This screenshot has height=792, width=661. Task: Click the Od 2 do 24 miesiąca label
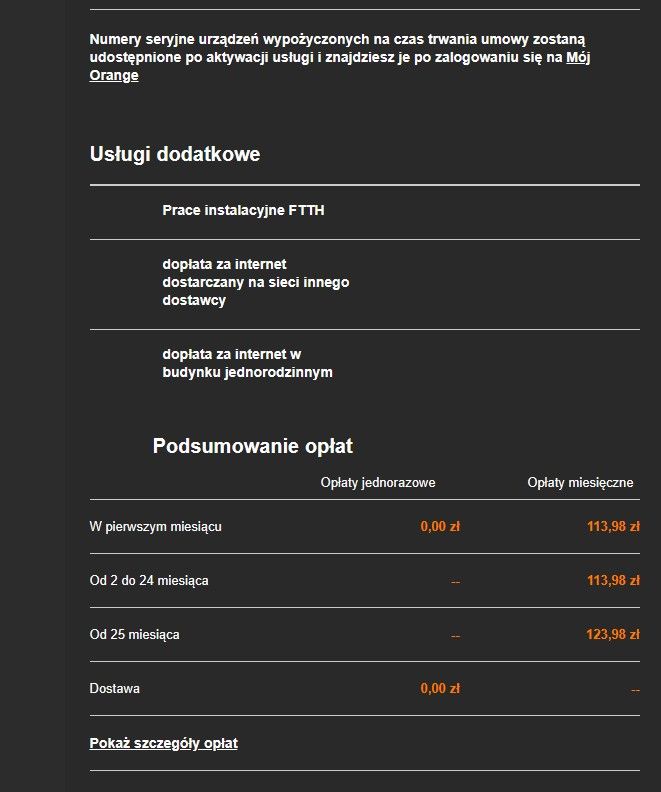click(149, 581)
